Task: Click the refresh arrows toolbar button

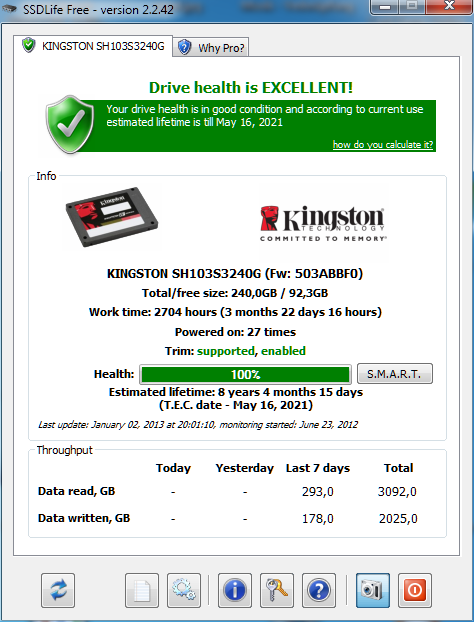Action: [58, 590]
